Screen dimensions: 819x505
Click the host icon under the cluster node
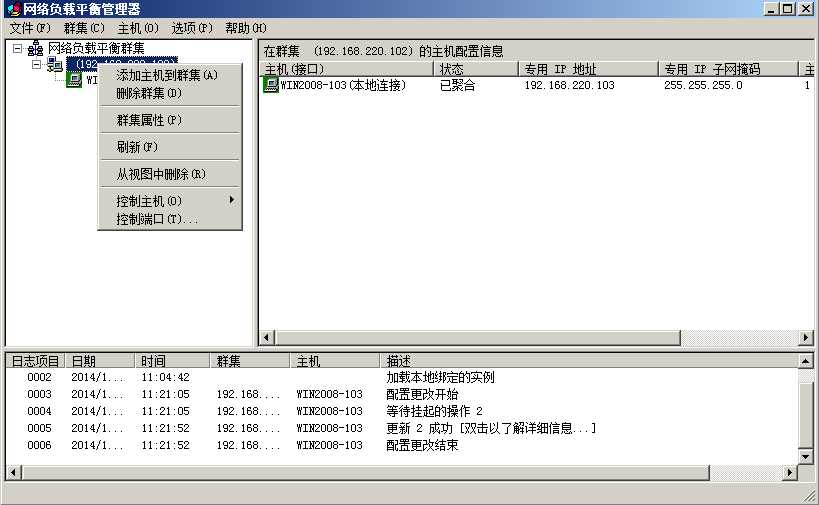(x=74, y=80)
